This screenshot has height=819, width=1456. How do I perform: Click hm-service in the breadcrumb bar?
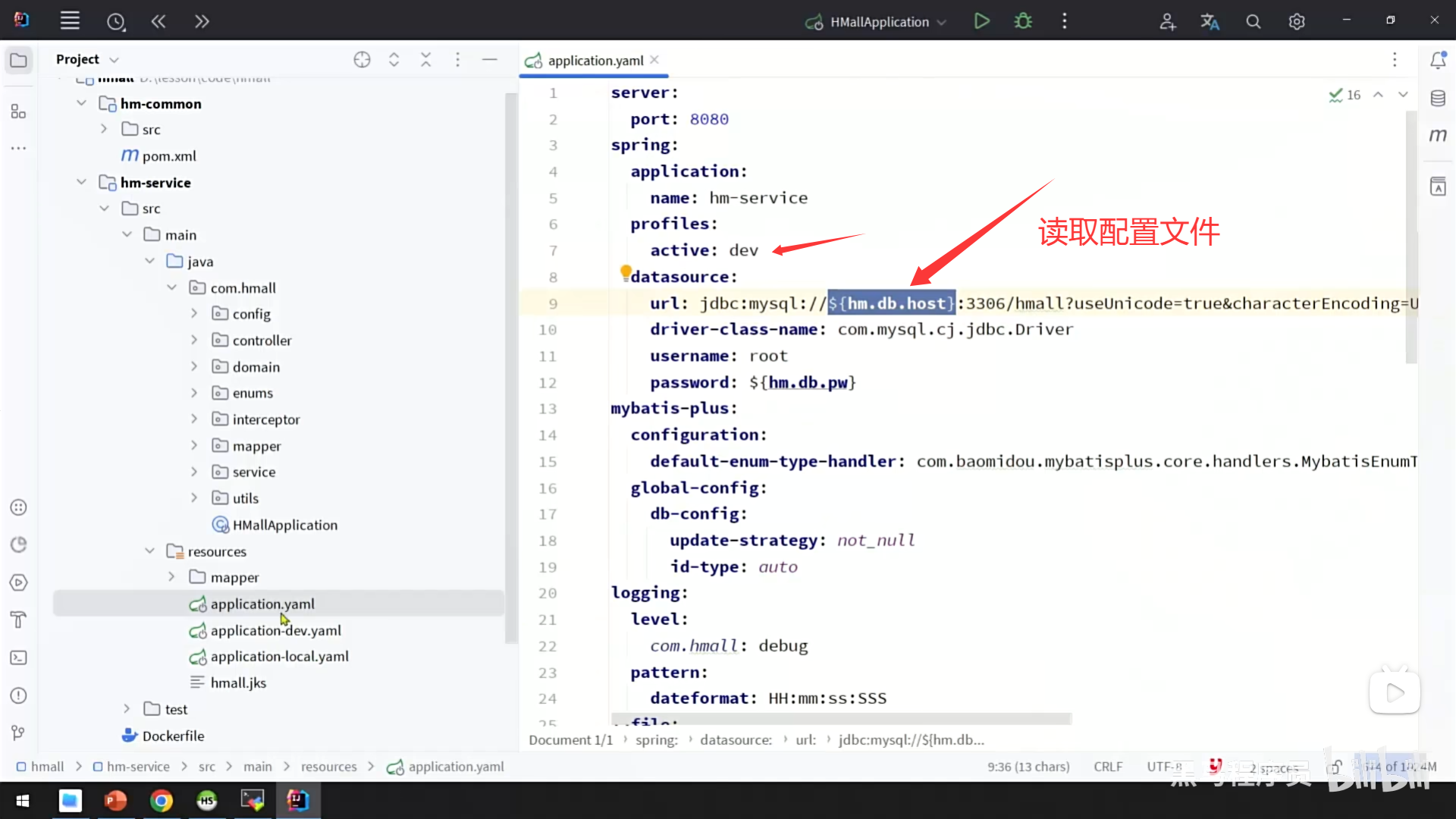tap(137, 767)
